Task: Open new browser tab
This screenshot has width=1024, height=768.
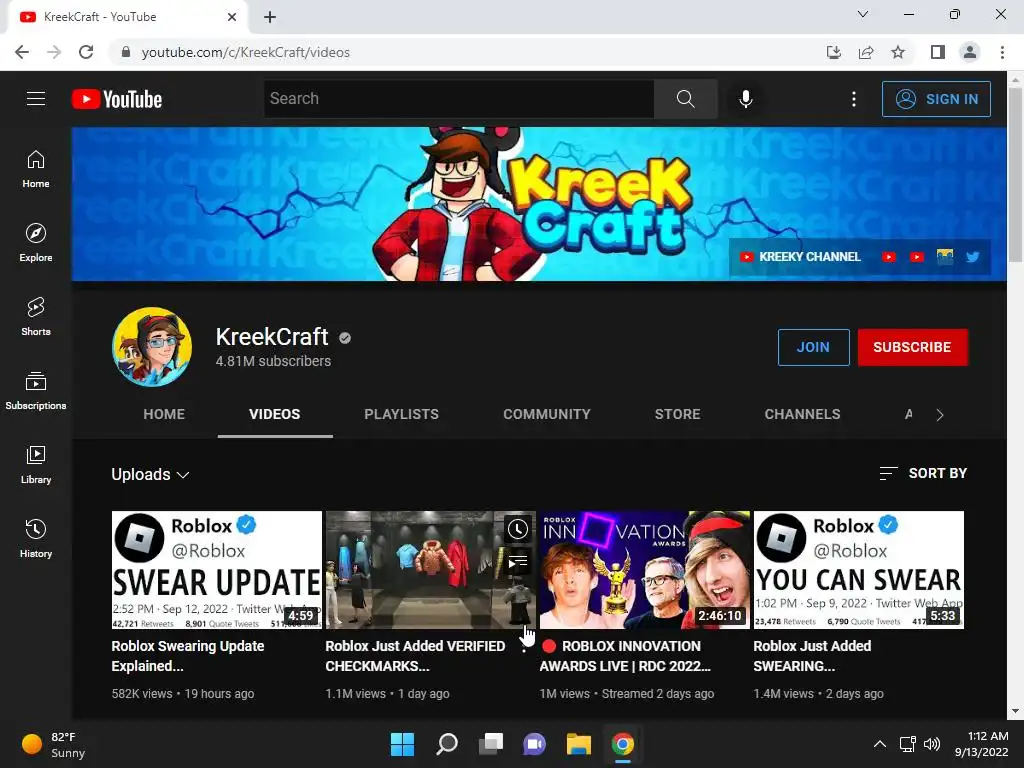Action: tap(270, 17)
